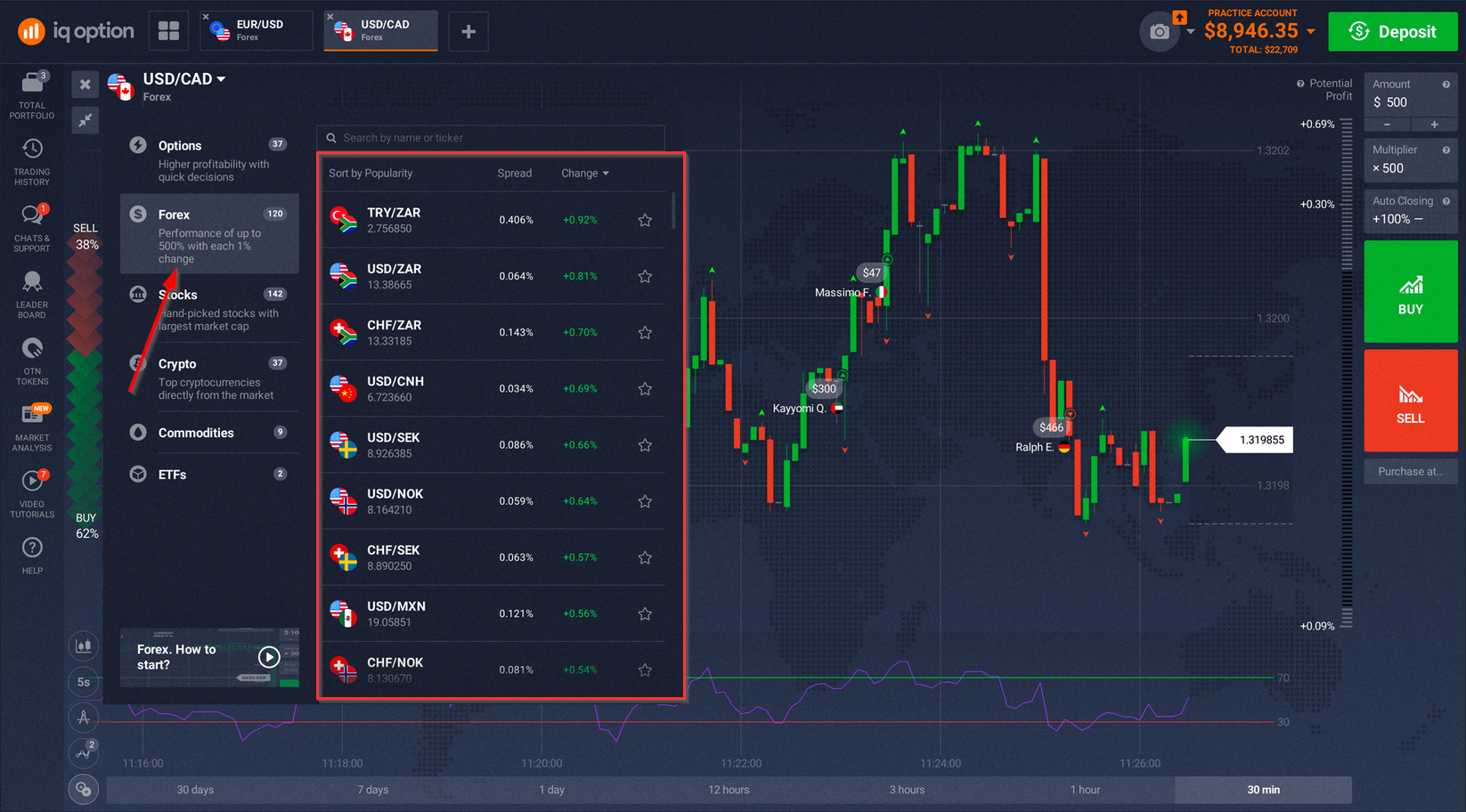Increase amount with plus stepper
The image size is (1466, 812).
[1434, 125]
